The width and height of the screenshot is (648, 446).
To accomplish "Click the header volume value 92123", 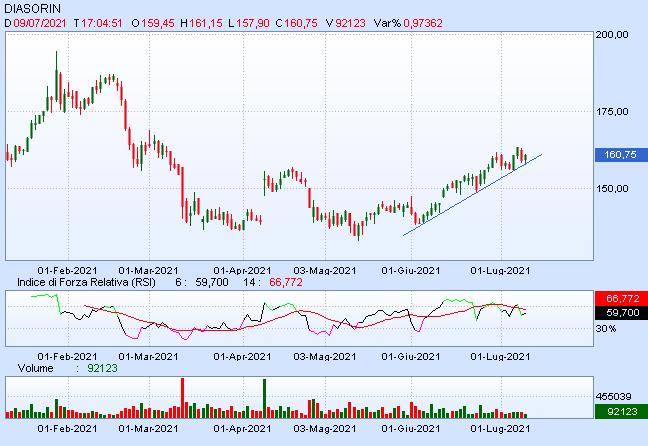I will 350,23.
